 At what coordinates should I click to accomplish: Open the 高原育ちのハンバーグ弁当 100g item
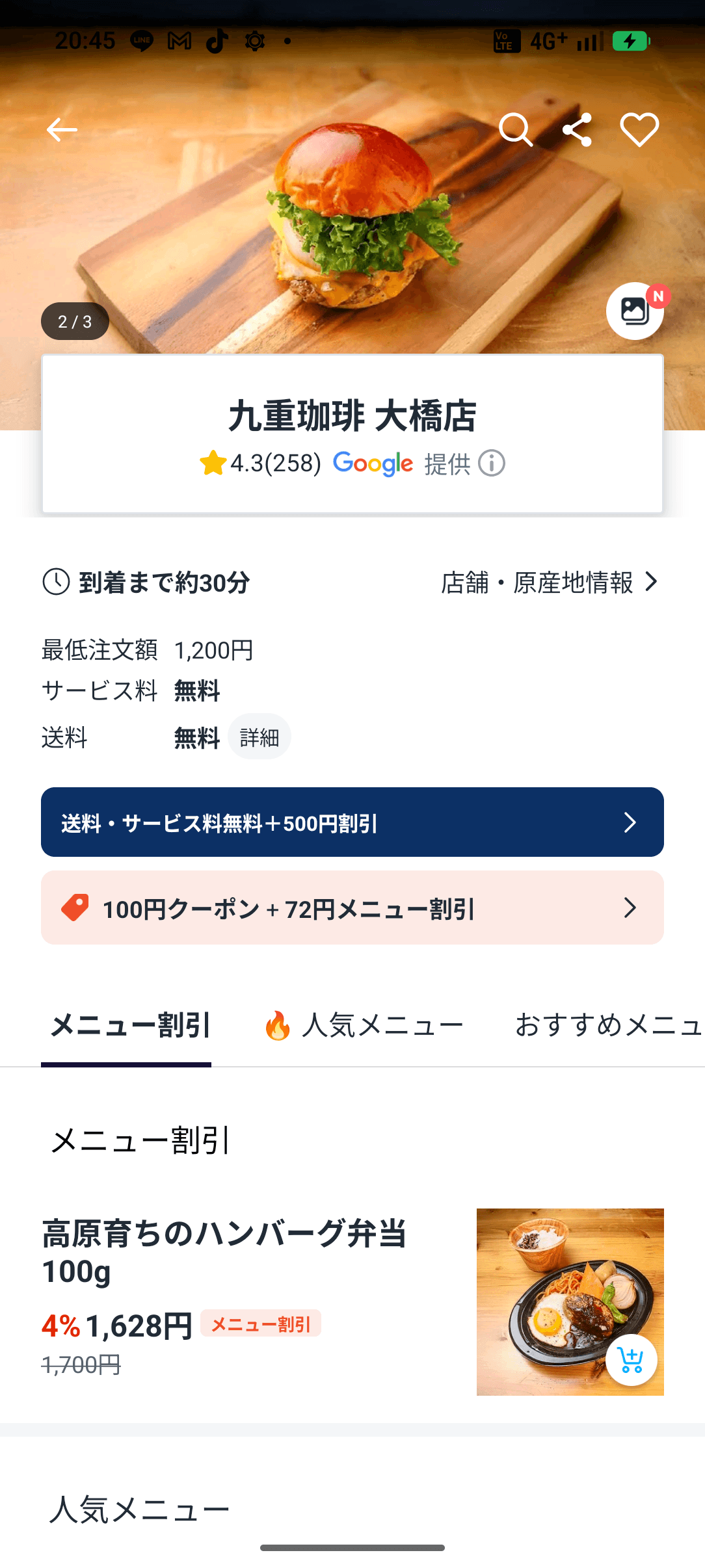coord(224,1251)
